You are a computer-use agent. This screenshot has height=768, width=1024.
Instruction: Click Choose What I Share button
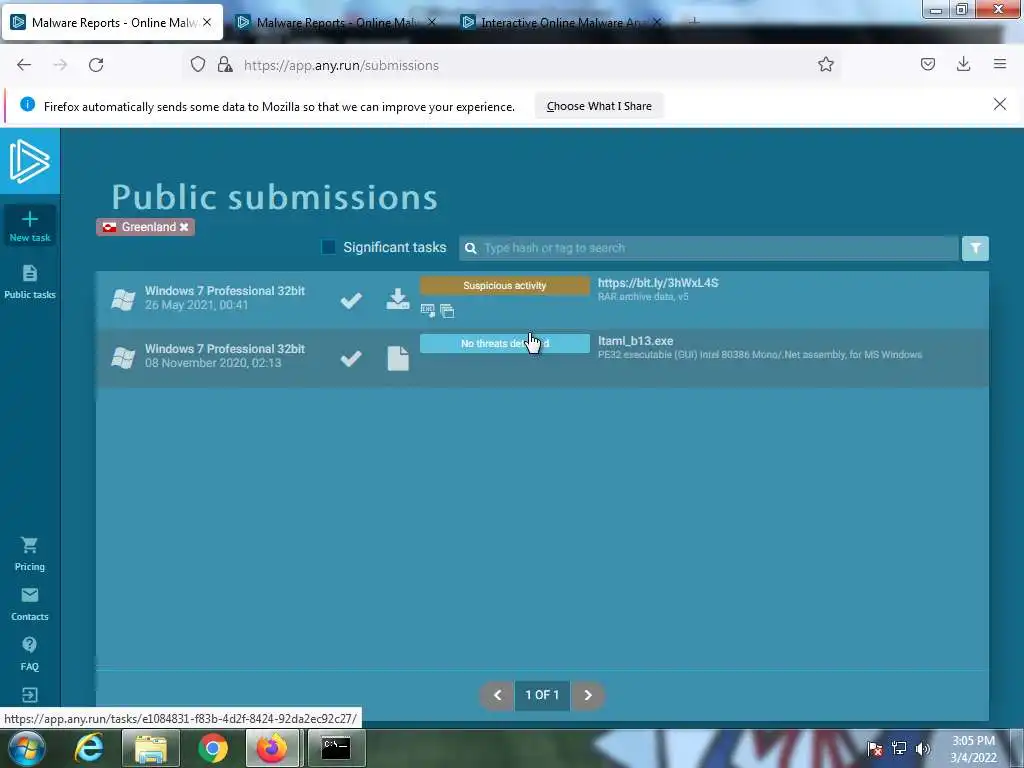point(599,106)
